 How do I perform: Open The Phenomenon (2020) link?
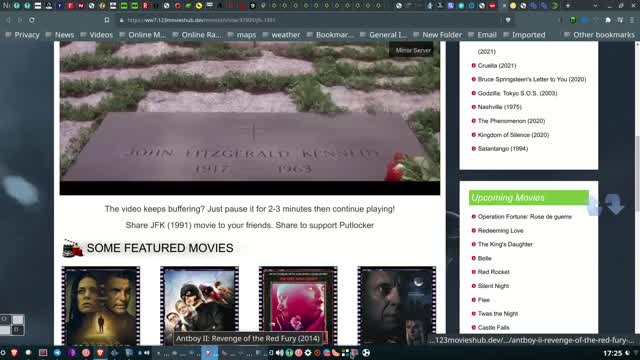coord(511,121)
